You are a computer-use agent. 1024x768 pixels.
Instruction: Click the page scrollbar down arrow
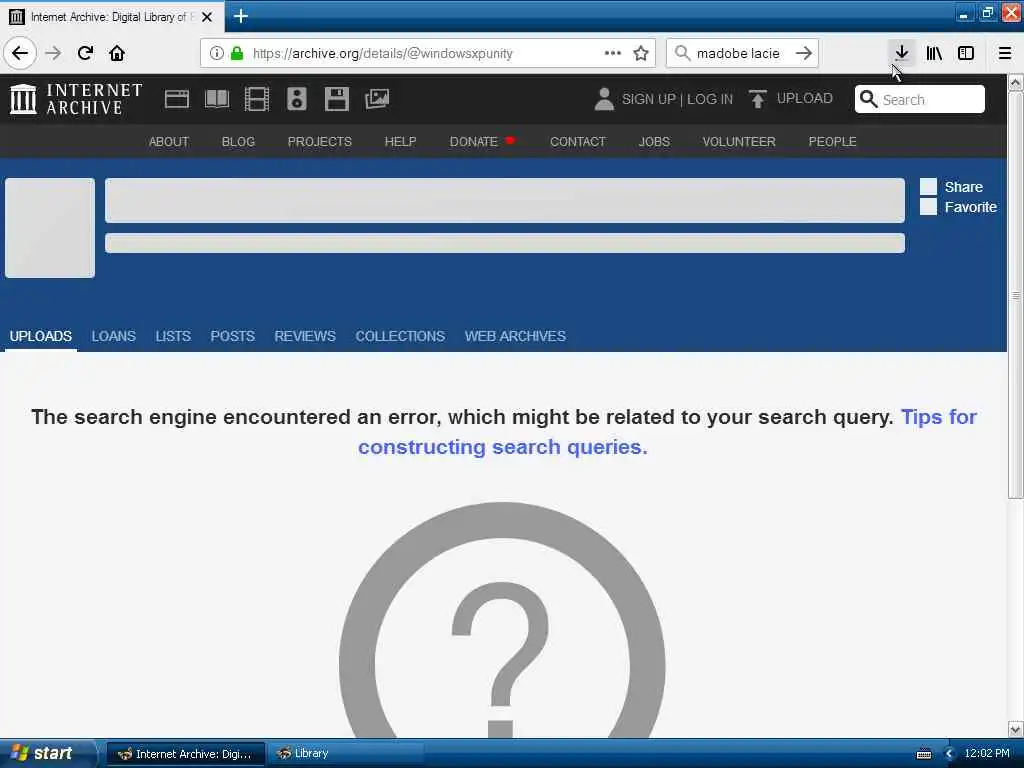(x=1016, y=729)
